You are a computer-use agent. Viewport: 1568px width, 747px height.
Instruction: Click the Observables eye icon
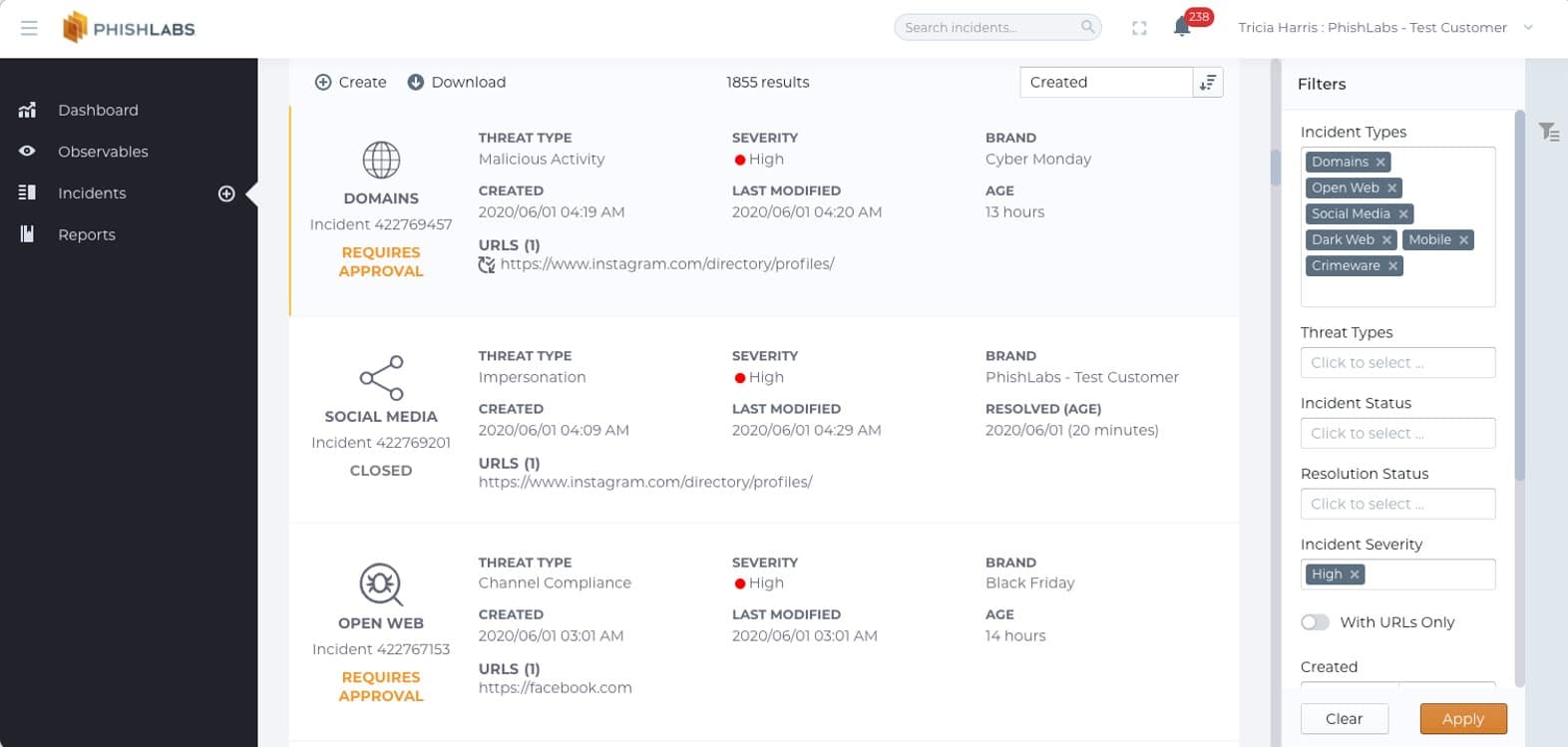(27, 152)
